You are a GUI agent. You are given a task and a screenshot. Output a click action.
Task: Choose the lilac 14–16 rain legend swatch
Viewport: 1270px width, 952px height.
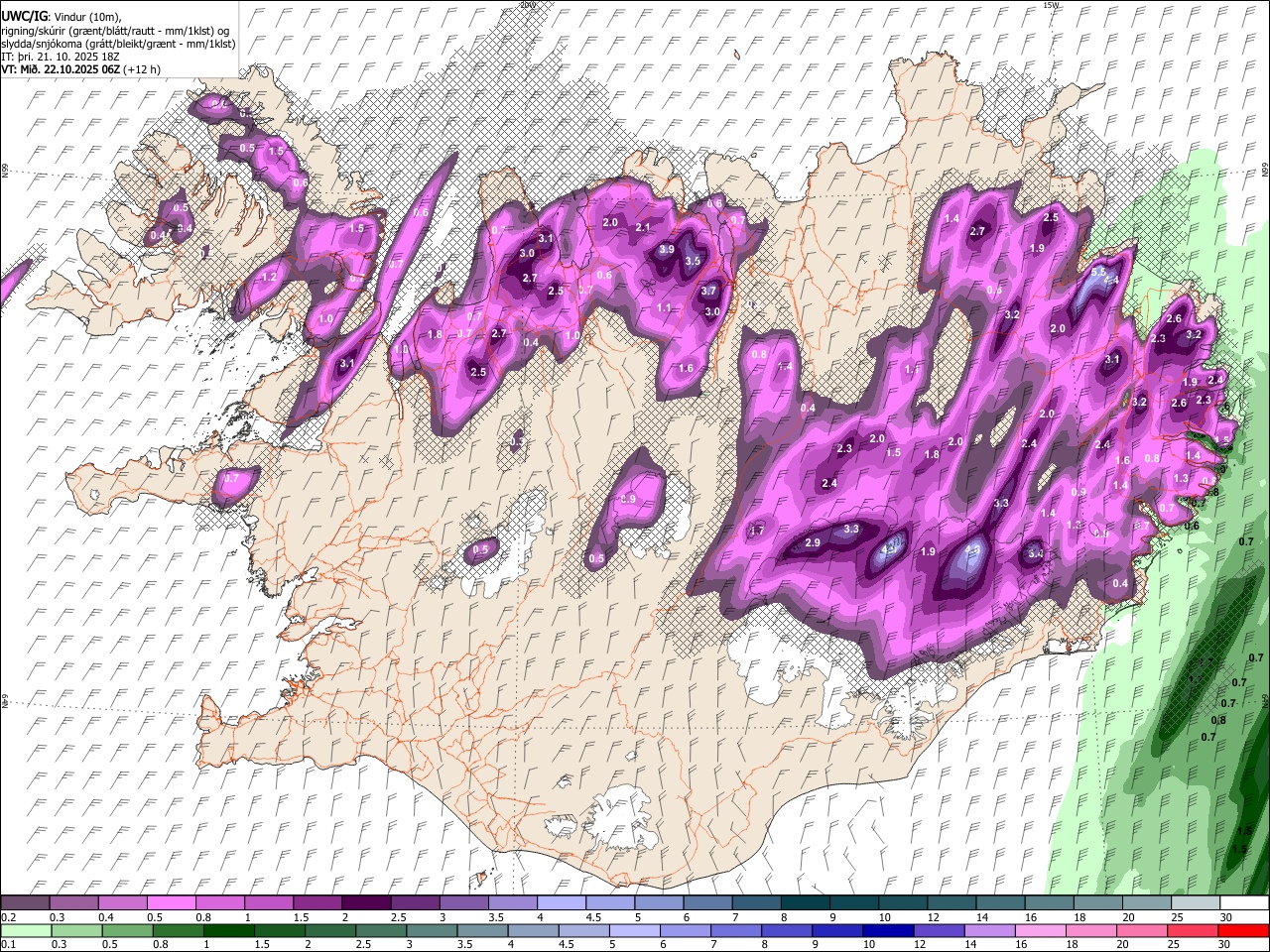point(989,930)
